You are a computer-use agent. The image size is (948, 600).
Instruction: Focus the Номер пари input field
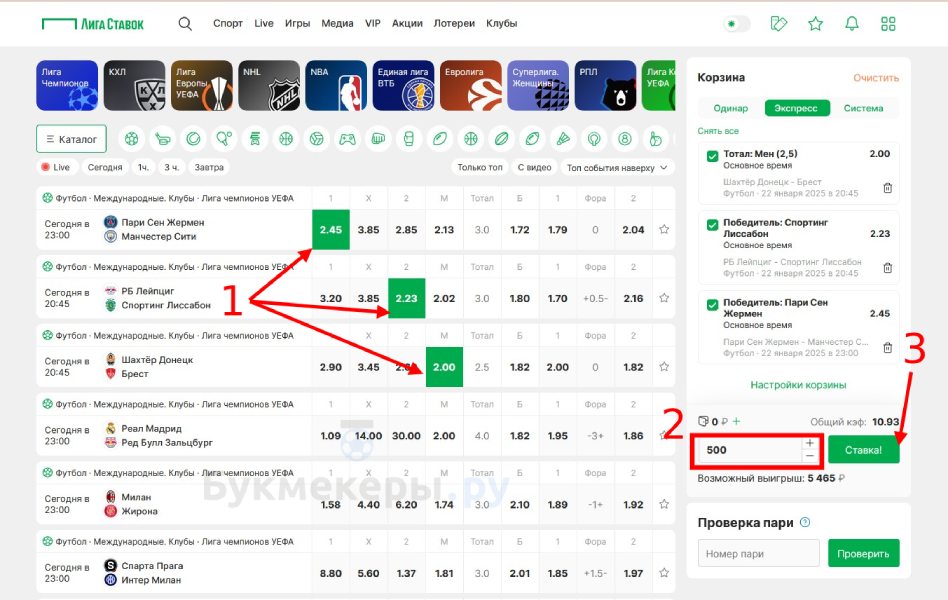pyautogui.click(x=759, y=553)
